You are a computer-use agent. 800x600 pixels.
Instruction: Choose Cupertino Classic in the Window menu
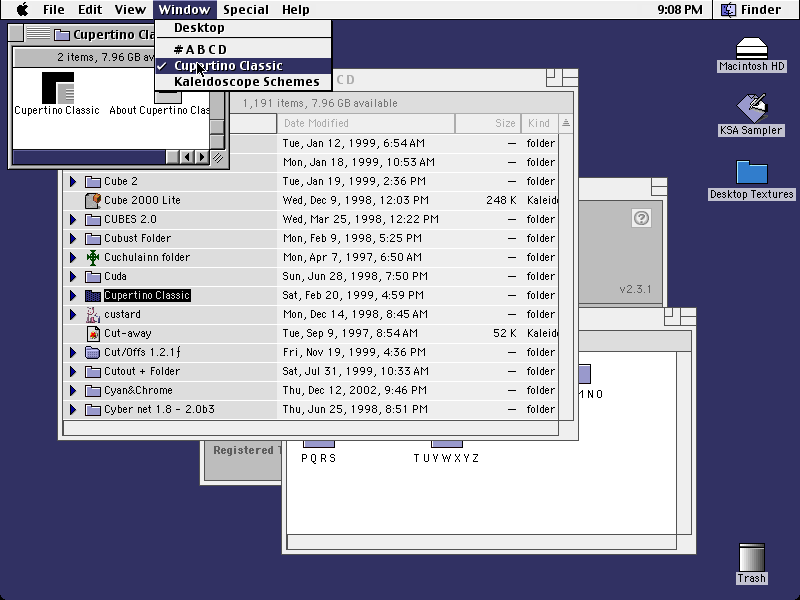point(243,66)
